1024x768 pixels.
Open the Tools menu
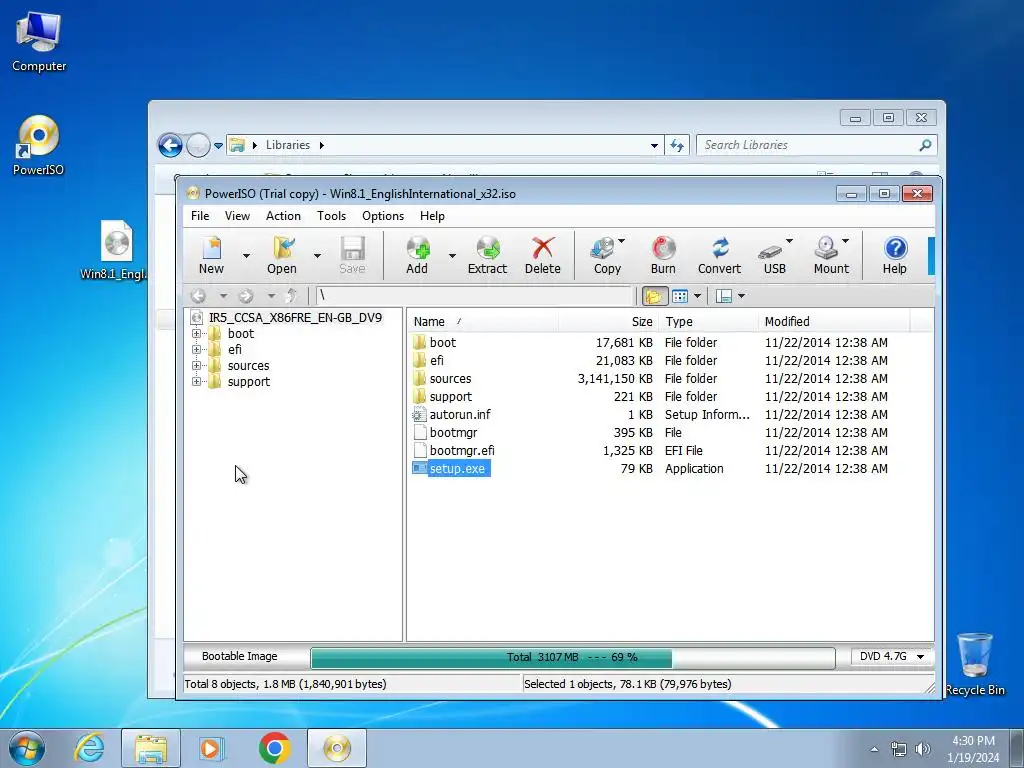[x=332, y=216]
